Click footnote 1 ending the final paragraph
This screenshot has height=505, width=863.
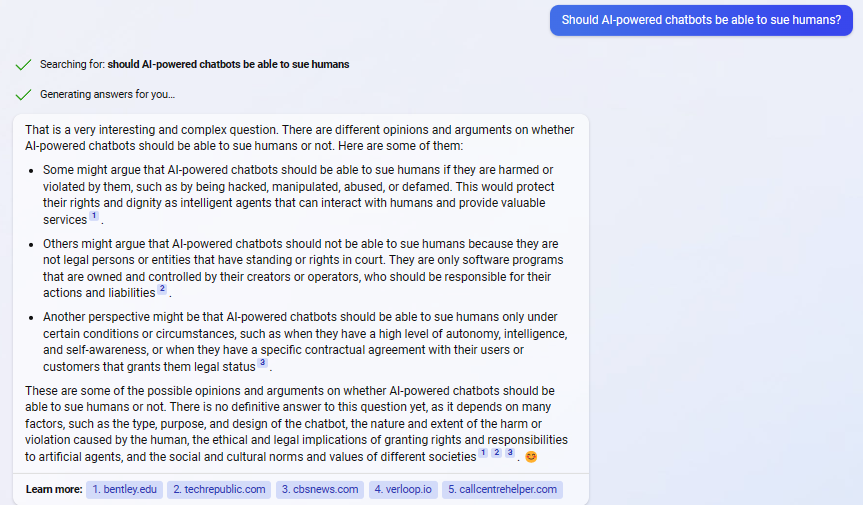483,453
